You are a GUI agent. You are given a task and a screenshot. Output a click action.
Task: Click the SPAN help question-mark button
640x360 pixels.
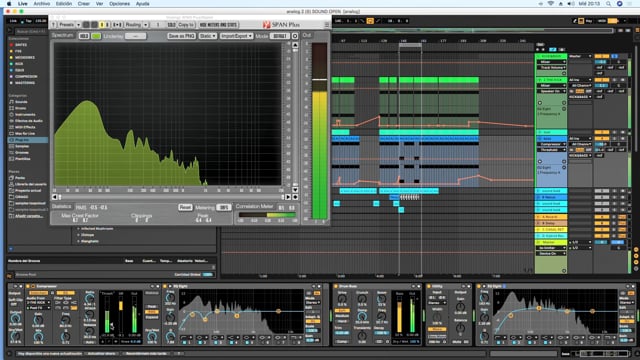53,25
